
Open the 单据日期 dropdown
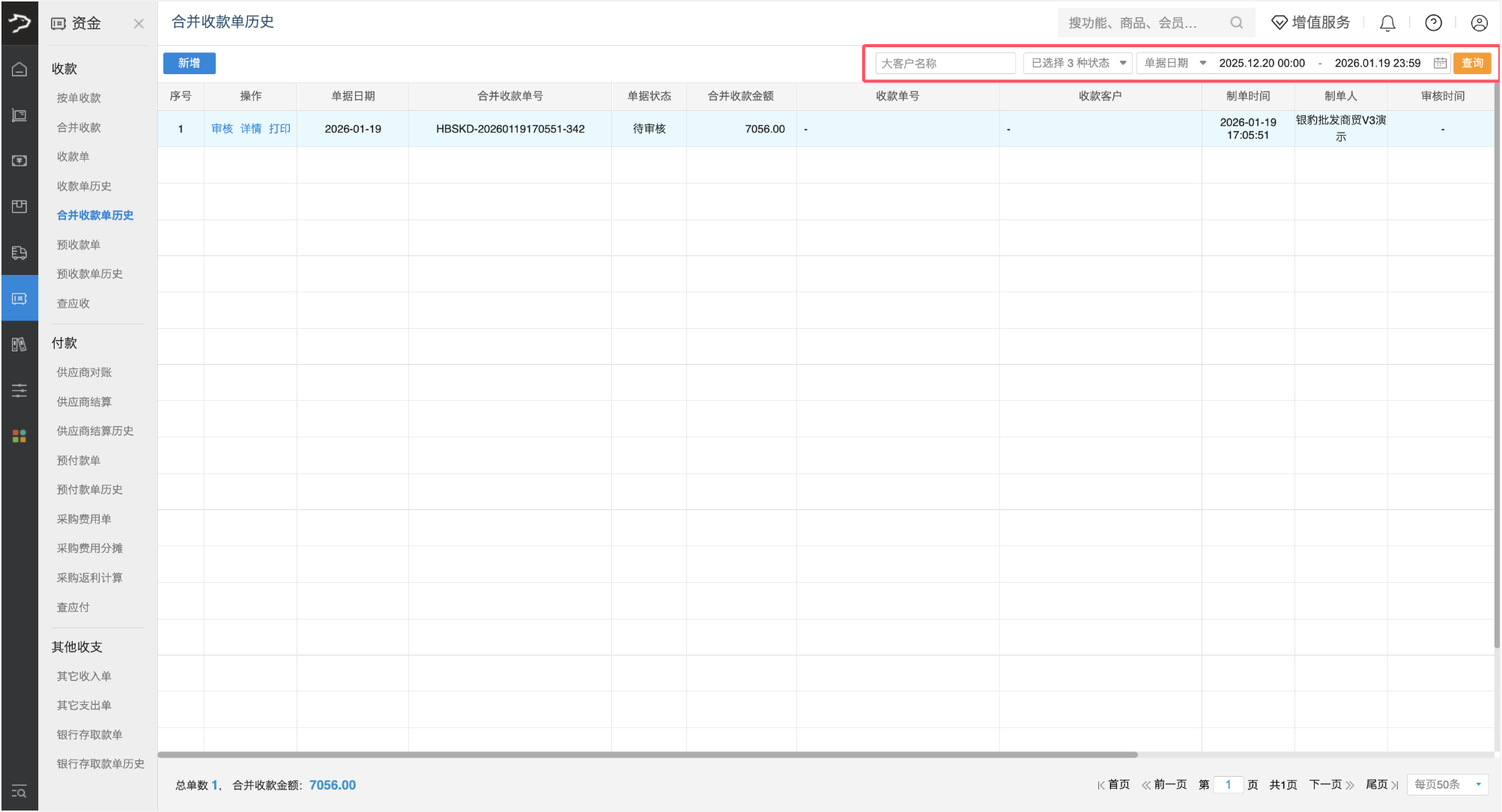[1174, 64]
